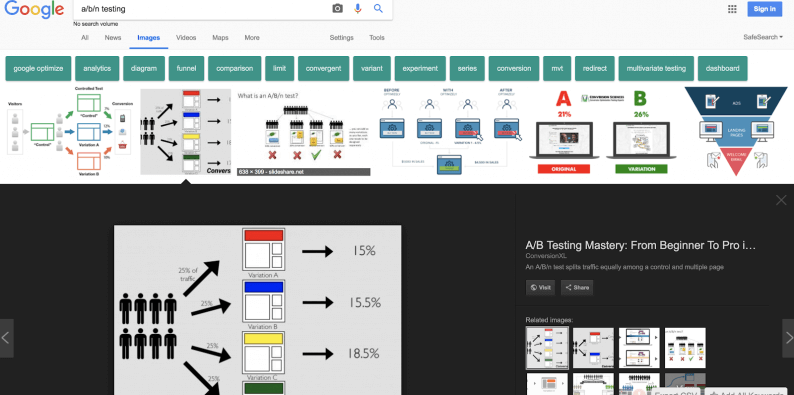
Task: Click the camera search-by-image icon
Action: click(x=337, y=9)
